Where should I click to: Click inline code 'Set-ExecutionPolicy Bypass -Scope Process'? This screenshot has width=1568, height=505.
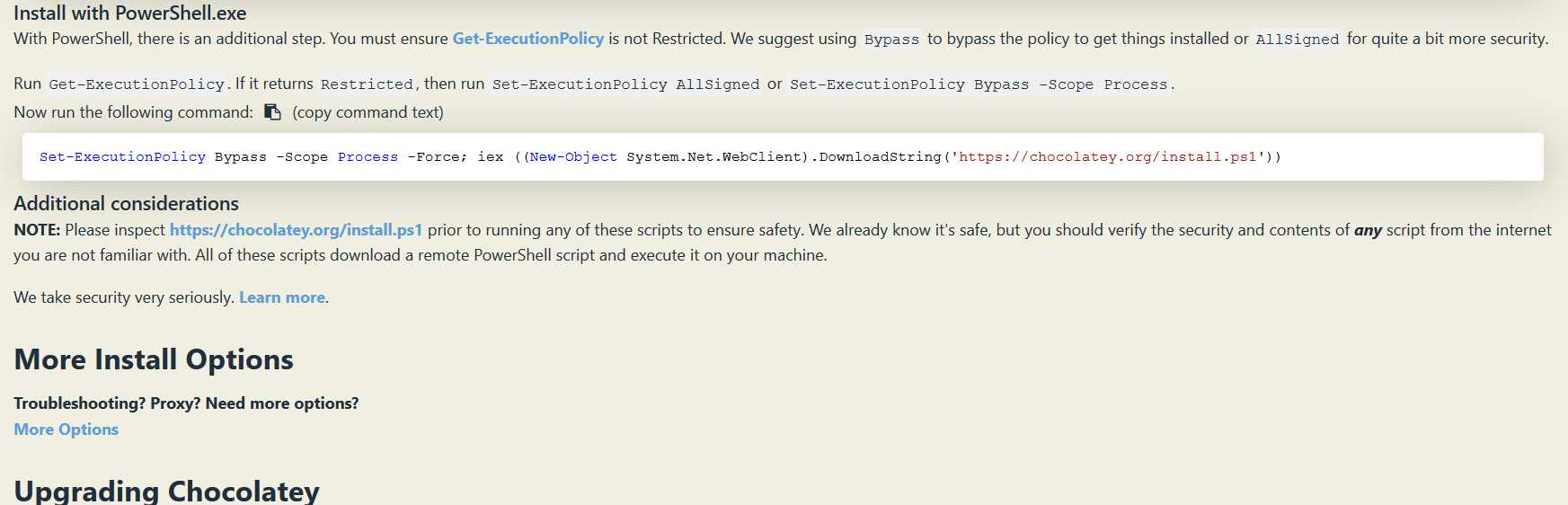coord(979,84)
